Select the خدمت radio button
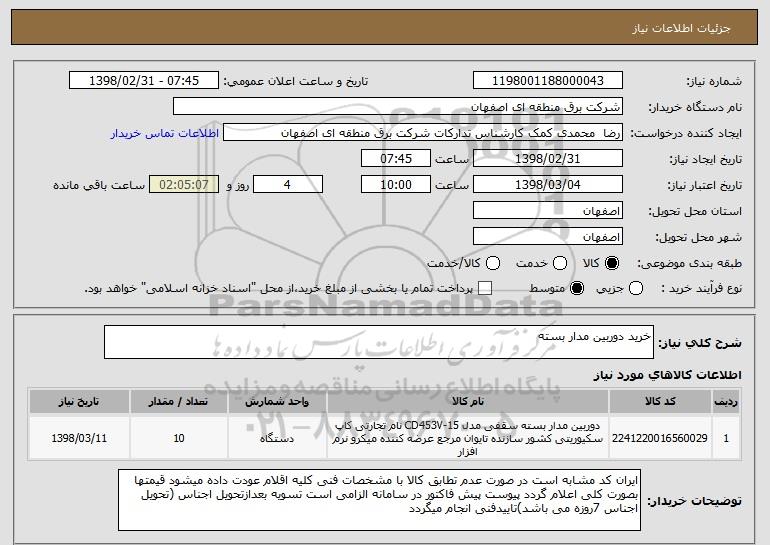Image resolution: width=770 pixels, height=545 pixels. point(560,263)
